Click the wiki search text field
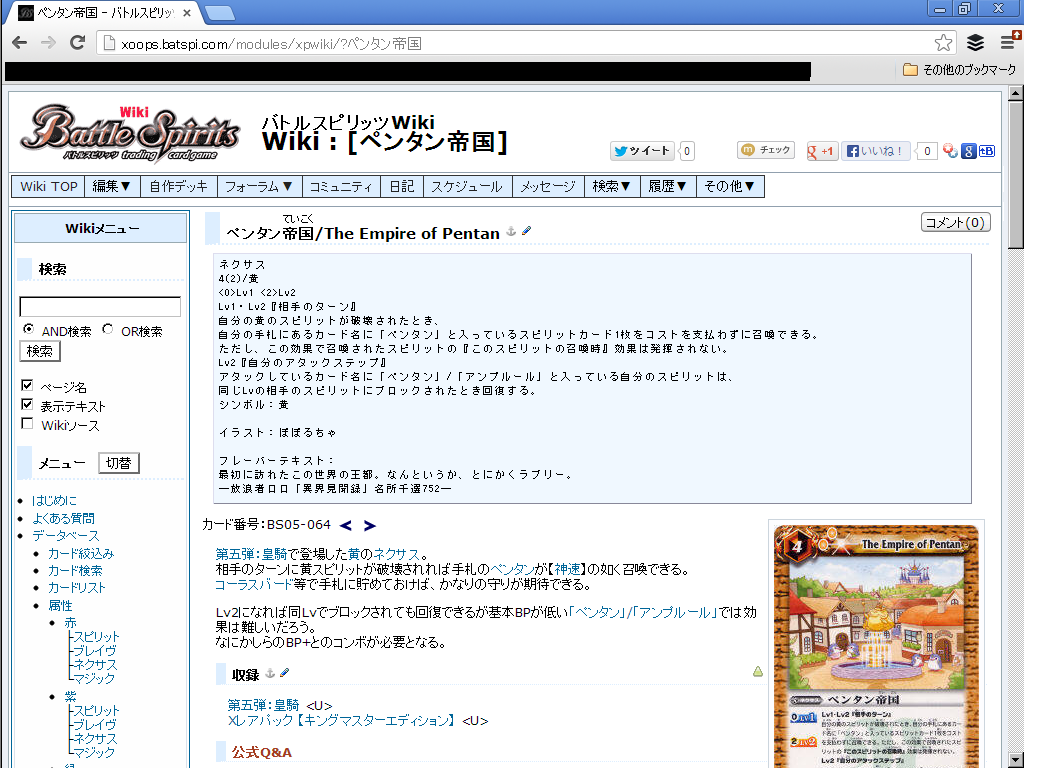Screen dimensions: 1038x768 [100, 307]
